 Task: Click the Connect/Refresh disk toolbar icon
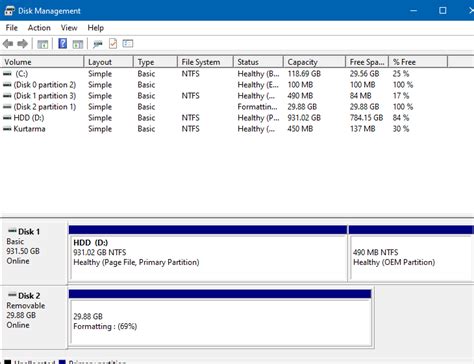(x=98, y=44)
